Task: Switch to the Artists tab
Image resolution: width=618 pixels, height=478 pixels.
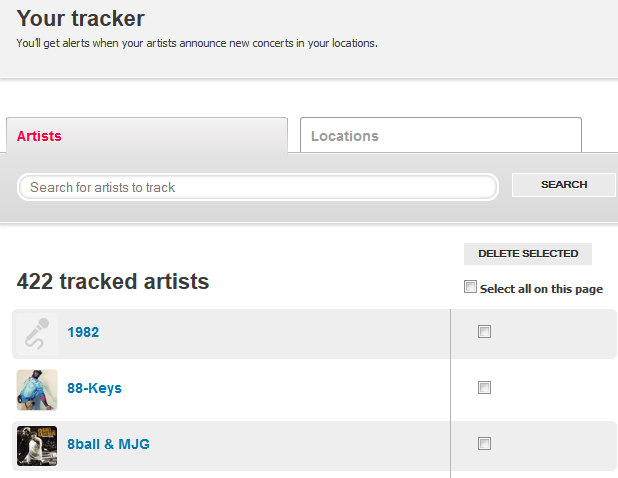Action: [40, 136]
